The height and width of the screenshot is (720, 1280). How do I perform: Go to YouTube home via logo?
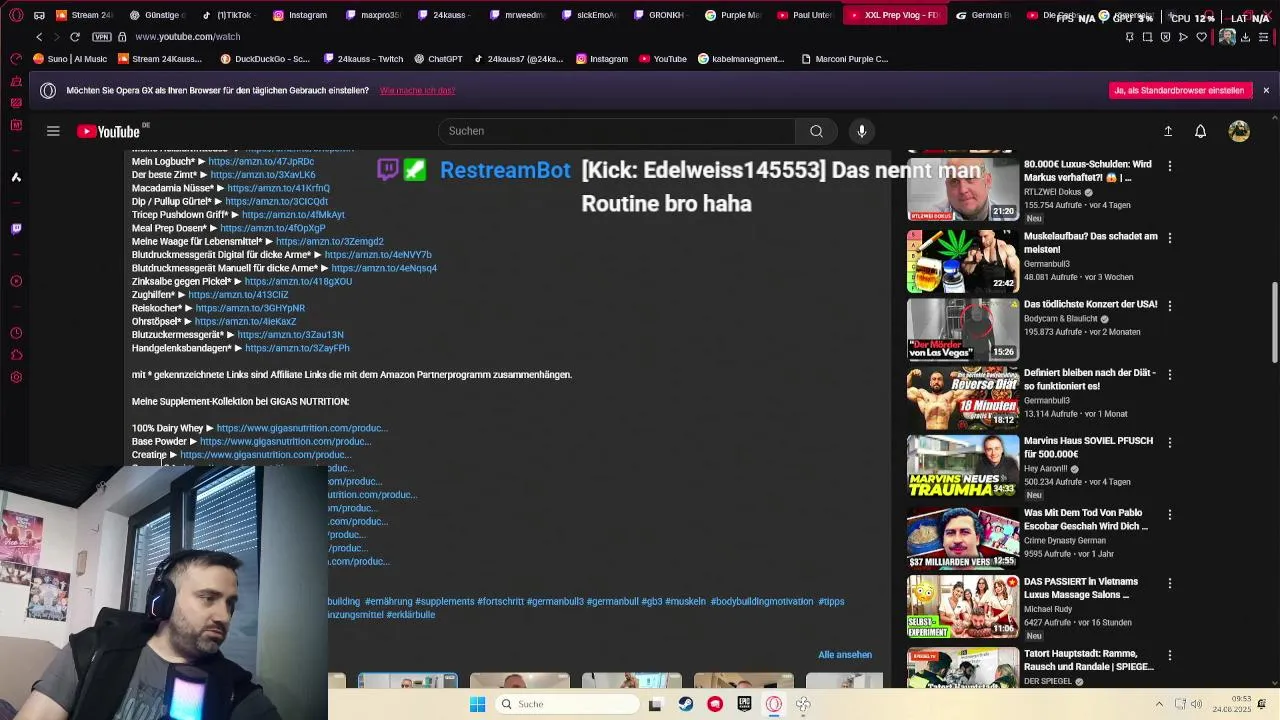109,131
